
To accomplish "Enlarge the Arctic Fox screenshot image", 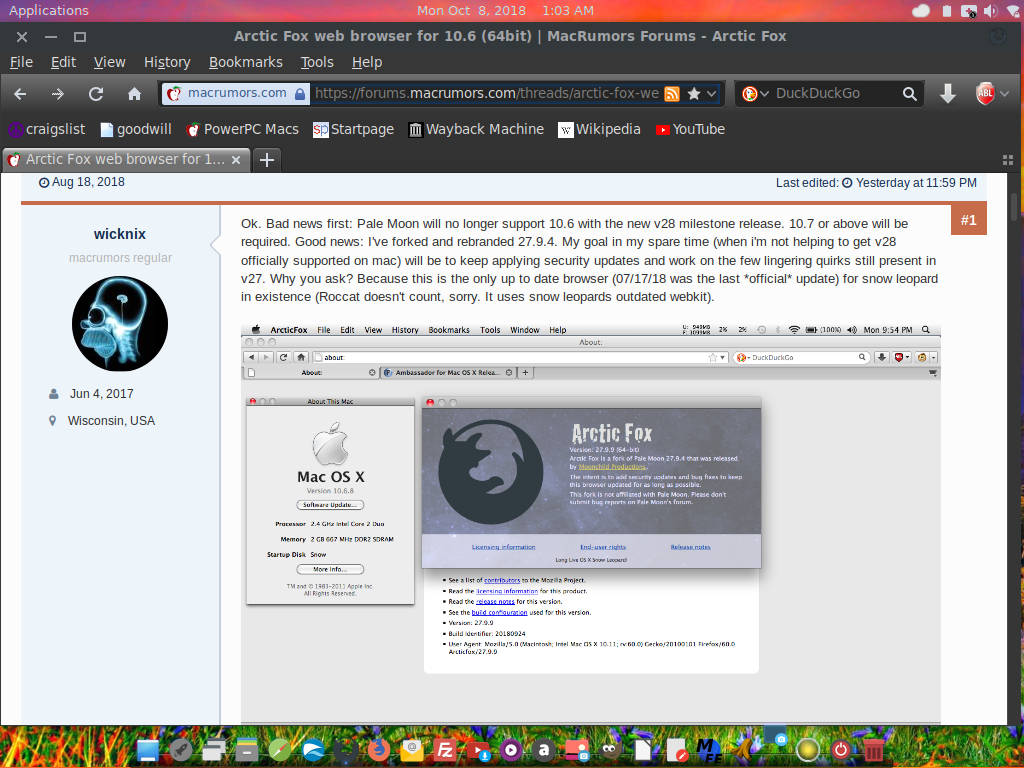I will (x=590, y=522).
